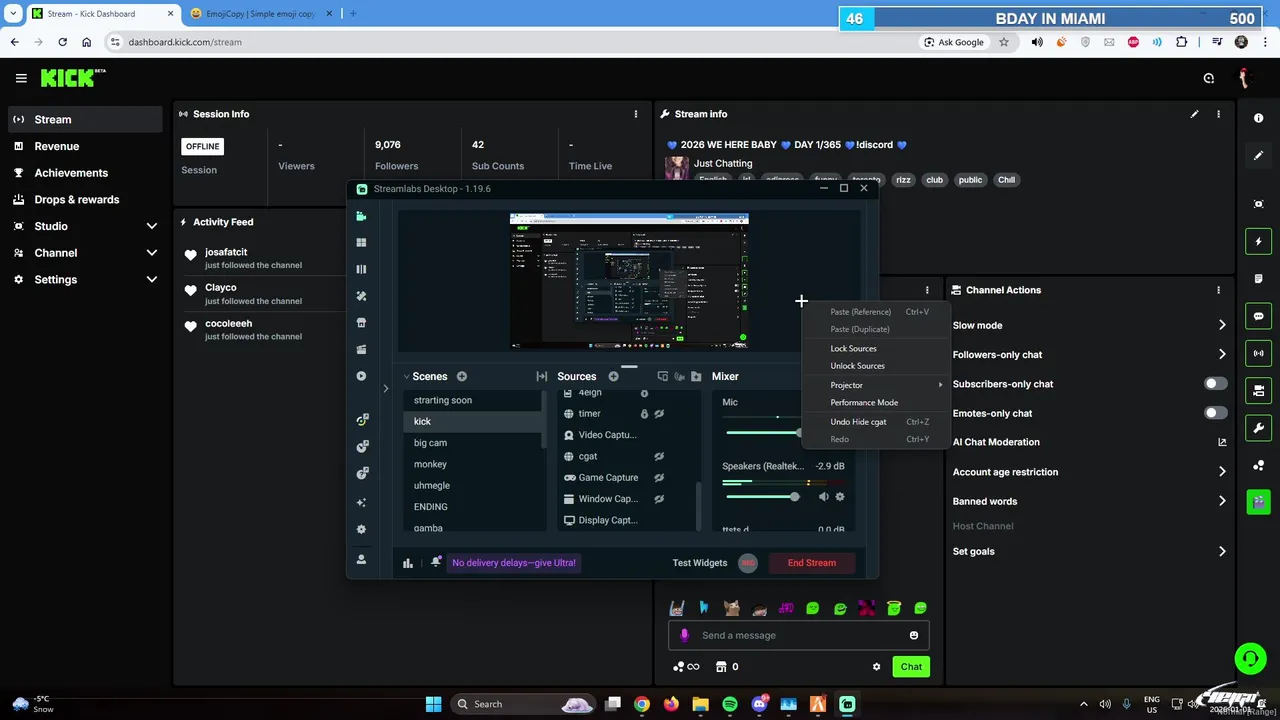Toggle visibility of cgat source
Image resolution: width=1280 pixels, height=720 pixels.
coord(659,456)
